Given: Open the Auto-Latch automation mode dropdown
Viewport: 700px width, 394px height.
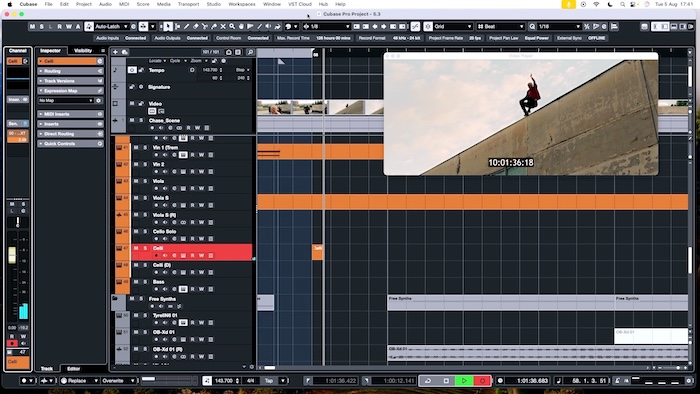Looking at the screenshot, I should click(x=112, y=26).
